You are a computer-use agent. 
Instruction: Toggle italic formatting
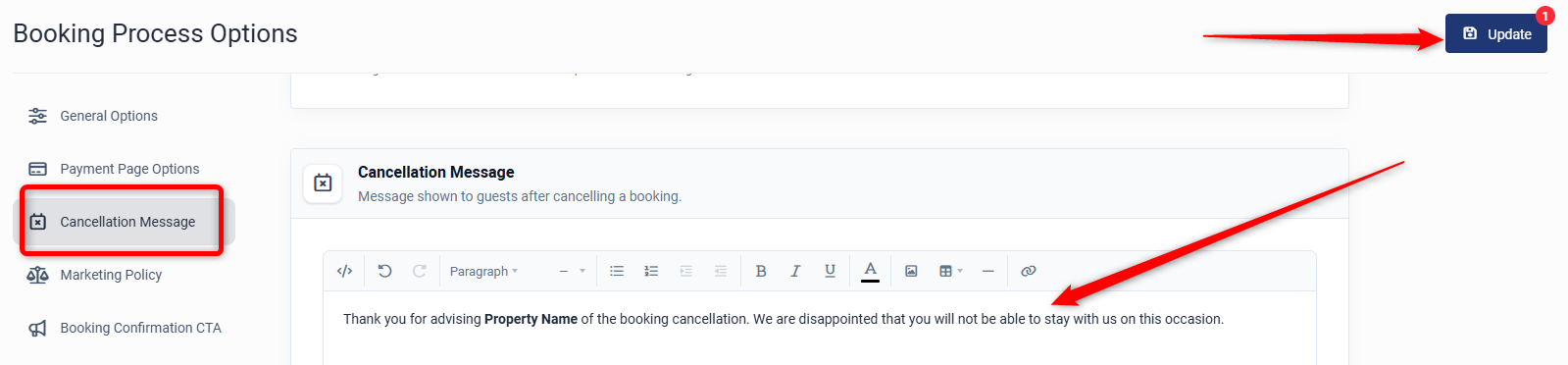pyautogui.click(x=795, y=271)
